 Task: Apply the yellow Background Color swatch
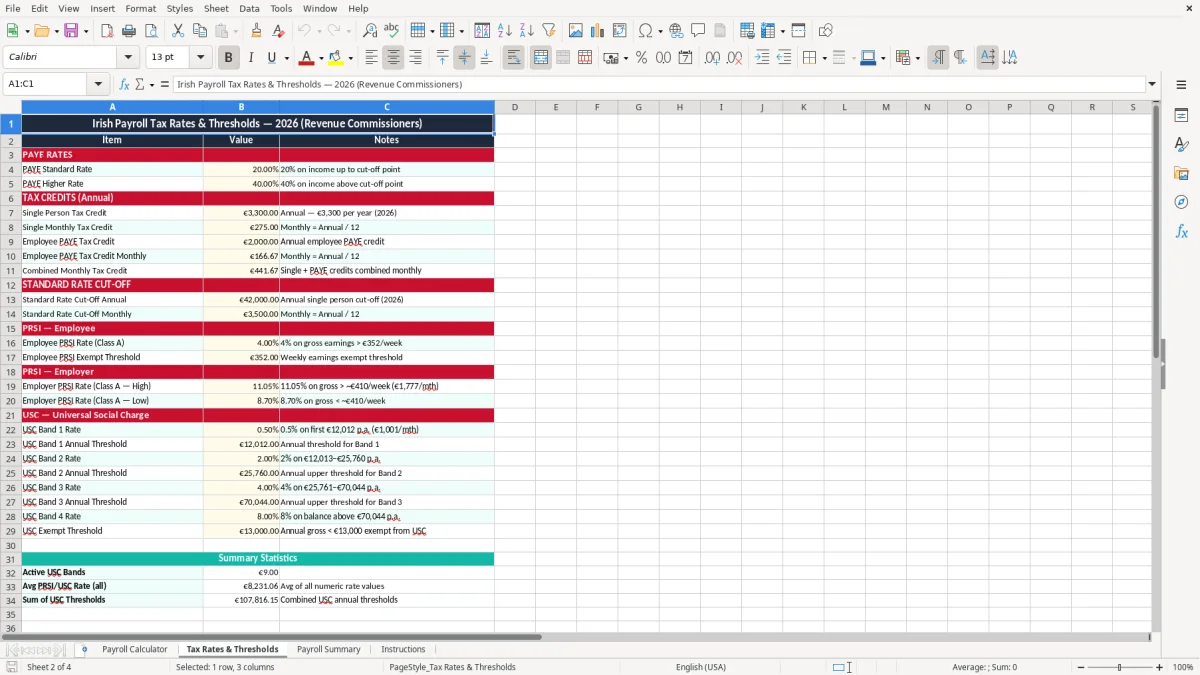point(335,58)
